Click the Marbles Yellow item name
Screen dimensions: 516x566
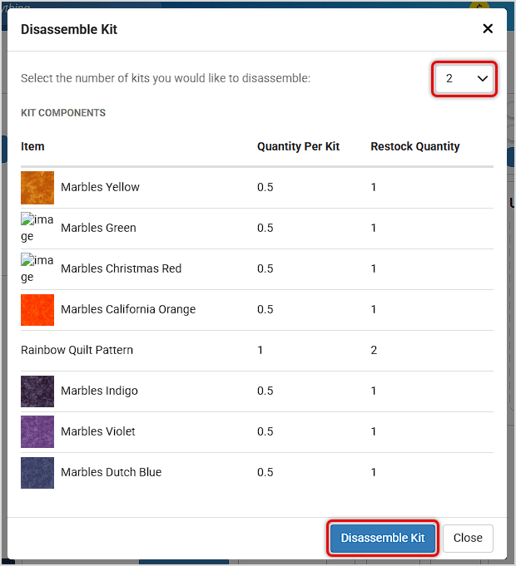[100, 187]
